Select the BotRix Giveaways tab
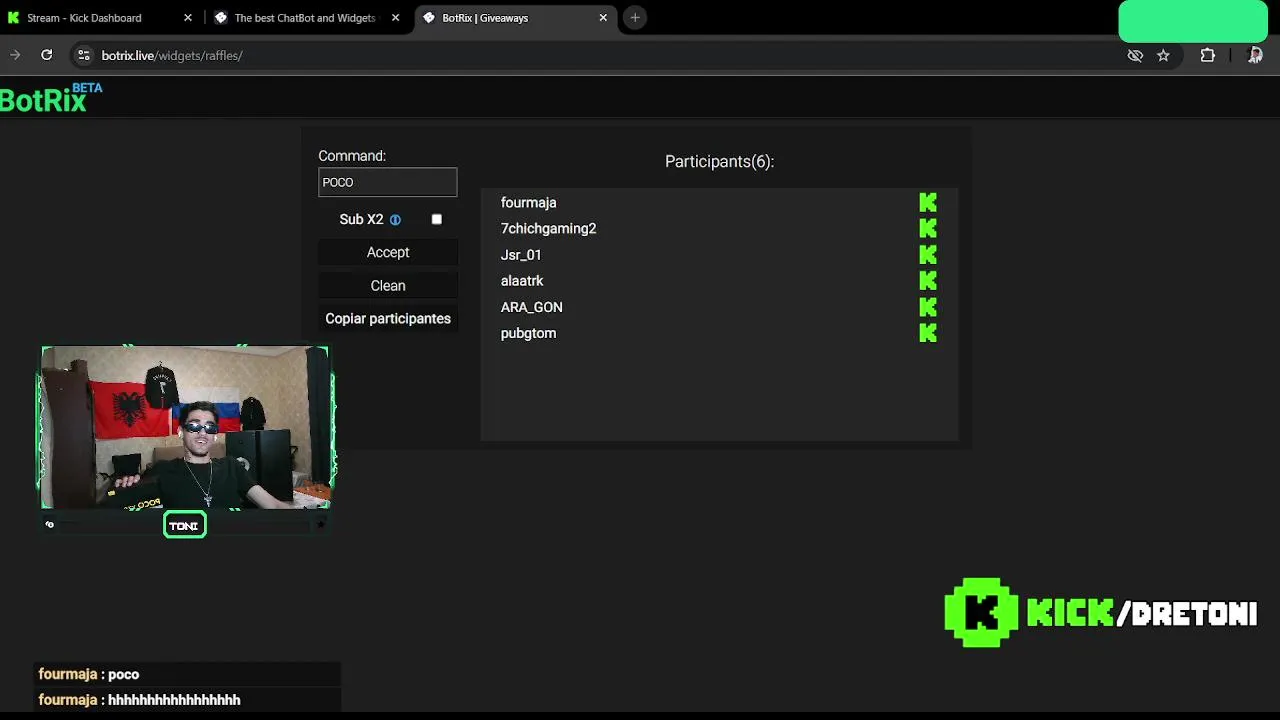This screenshot has width=1280, height=720. click(x=516, y=18)
